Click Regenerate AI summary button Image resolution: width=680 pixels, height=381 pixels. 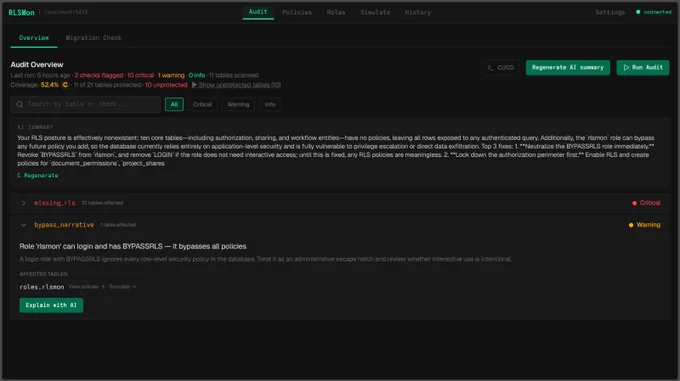click(568, 68)
